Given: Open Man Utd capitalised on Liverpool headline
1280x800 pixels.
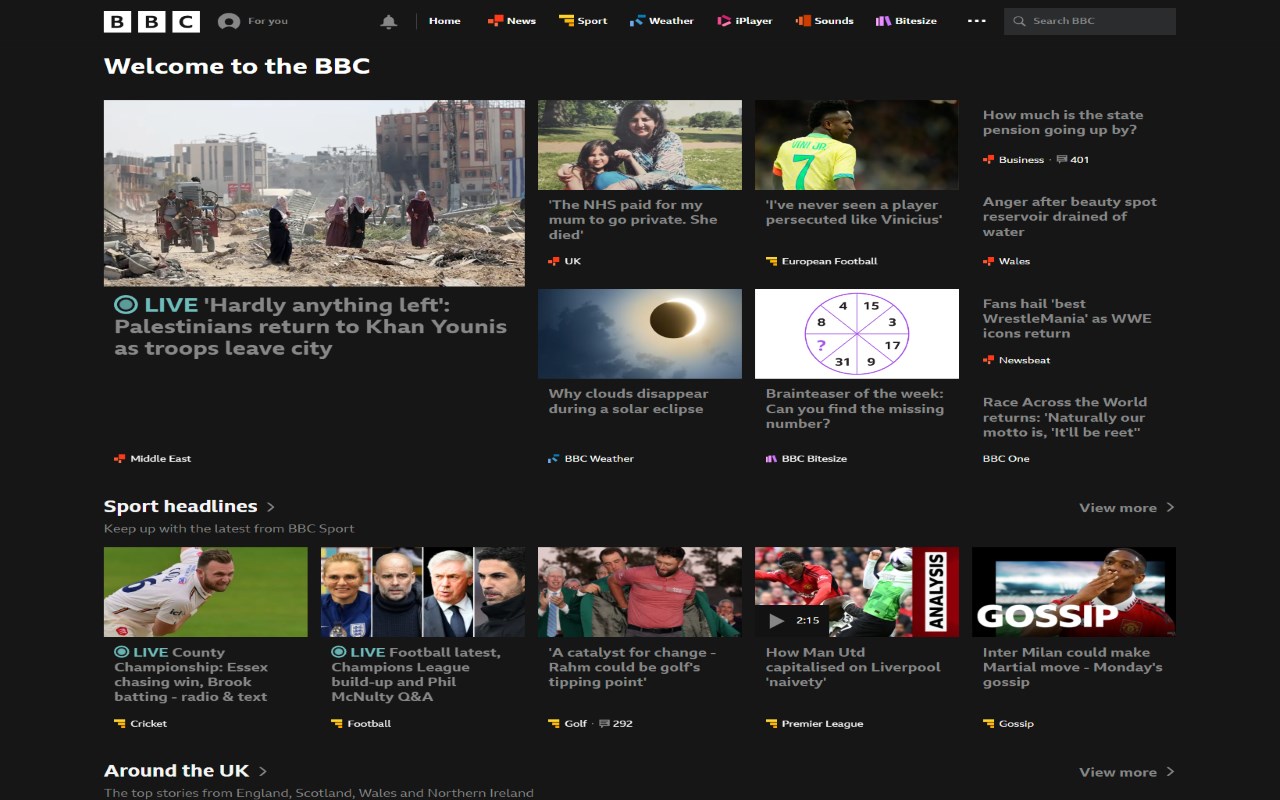Looking at the screenshot, I should [853, 667].
